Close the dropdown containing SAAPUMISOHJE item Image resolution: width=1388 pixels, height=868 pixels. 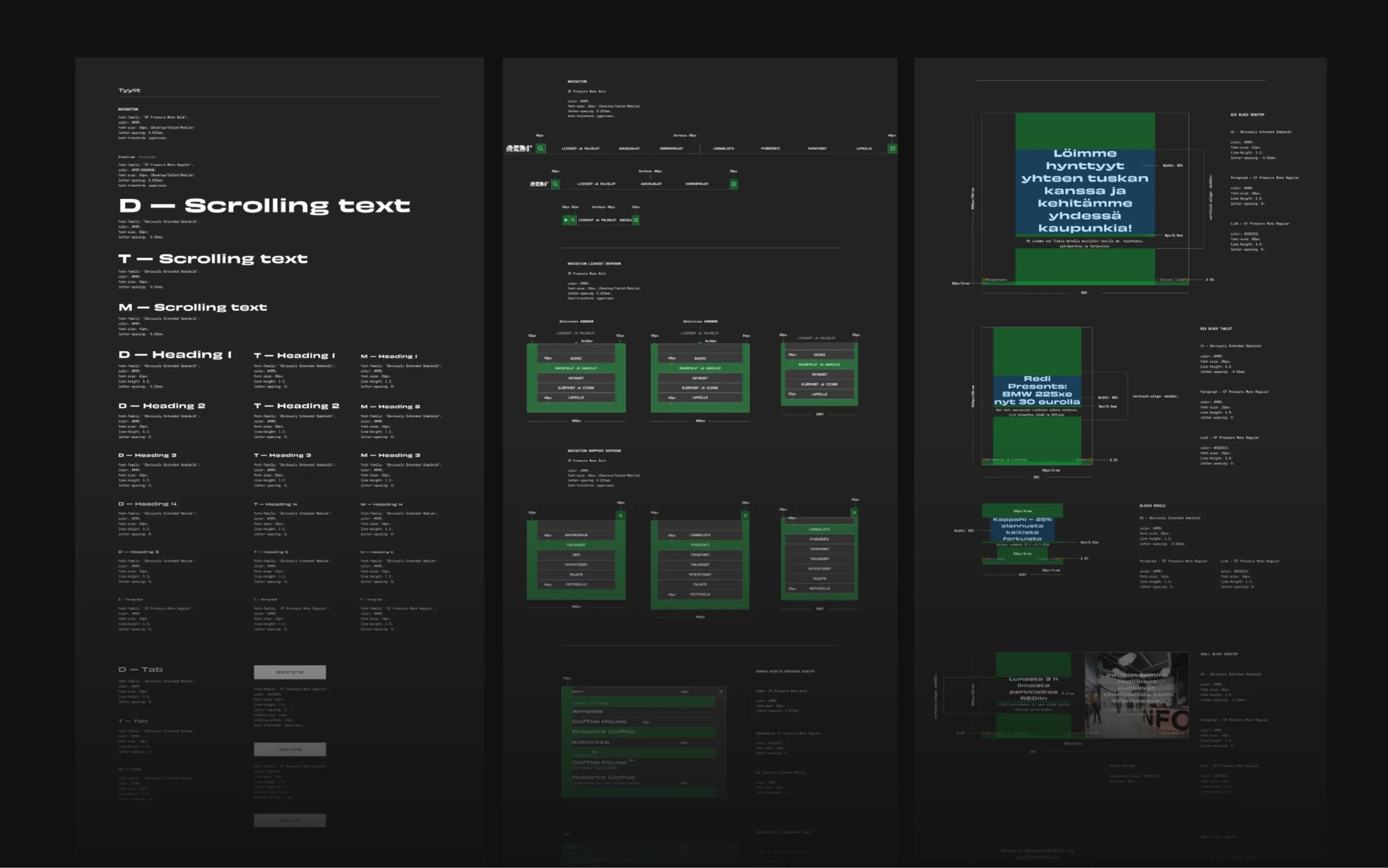pos(620,516)
